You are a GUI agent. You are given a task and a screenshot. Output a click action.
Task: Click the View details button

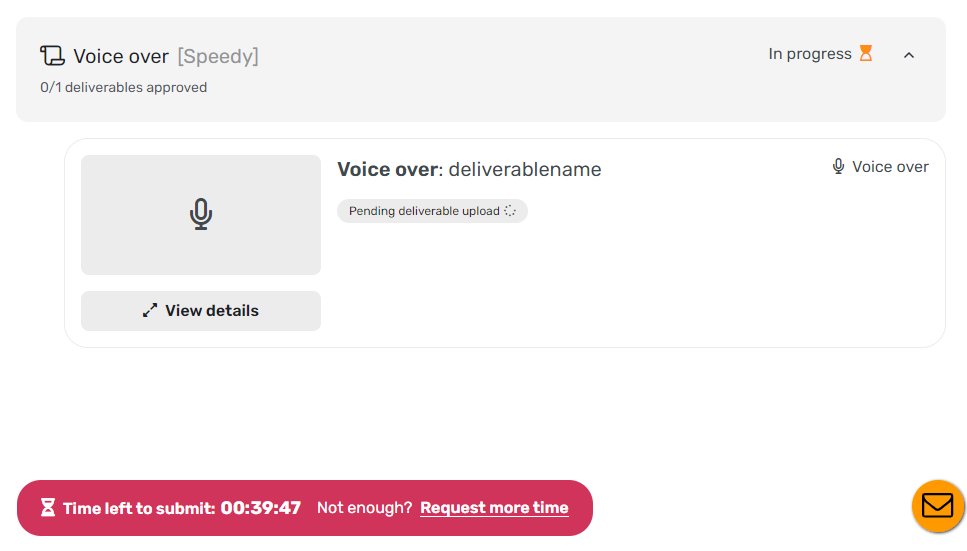201,311
